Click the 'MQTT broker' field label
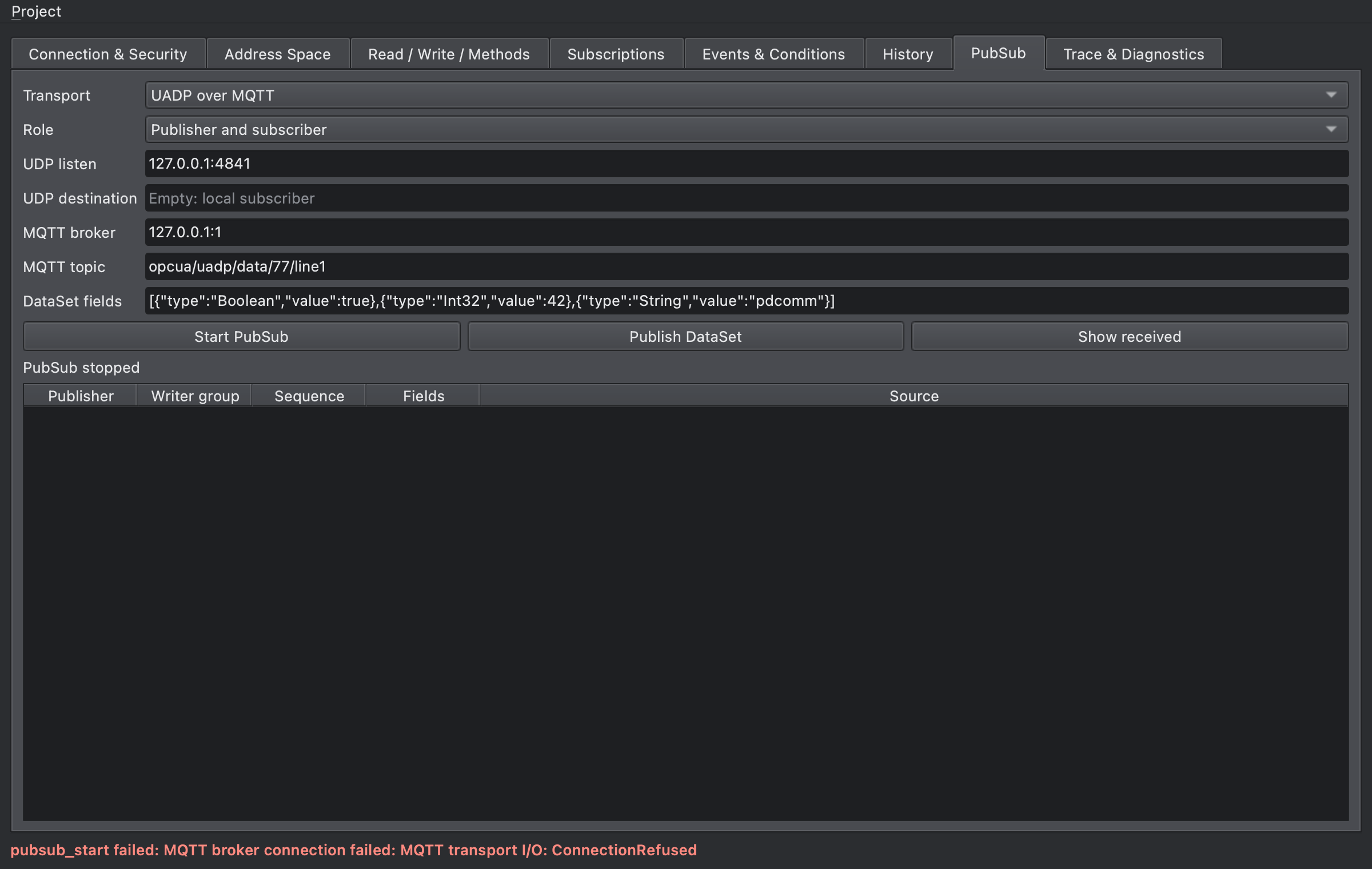Screen dimensions: 1372x869 [x=69, y=233]
